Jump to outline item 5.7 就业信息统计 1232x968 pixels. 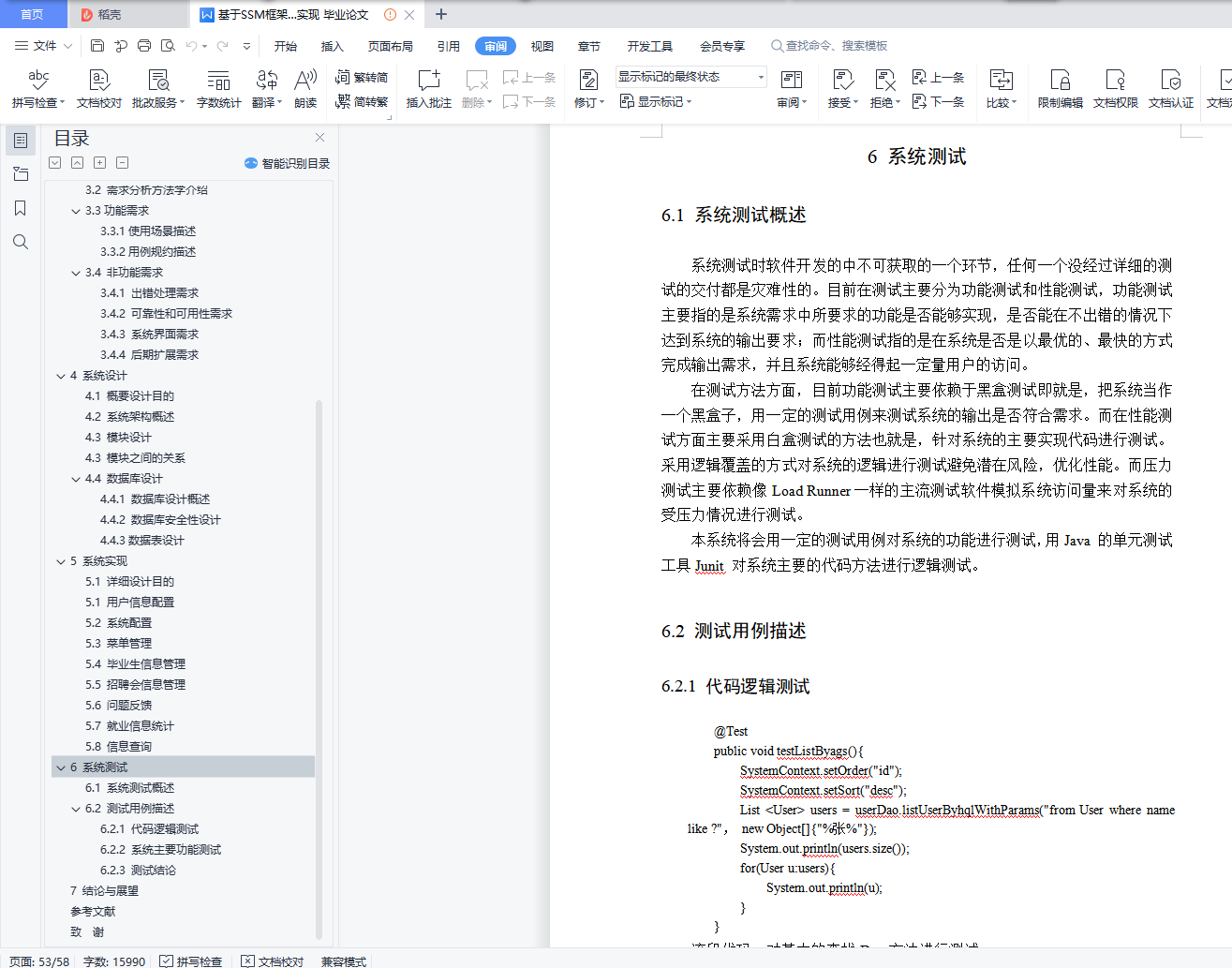pyautogui.click(x=129, y=726)
